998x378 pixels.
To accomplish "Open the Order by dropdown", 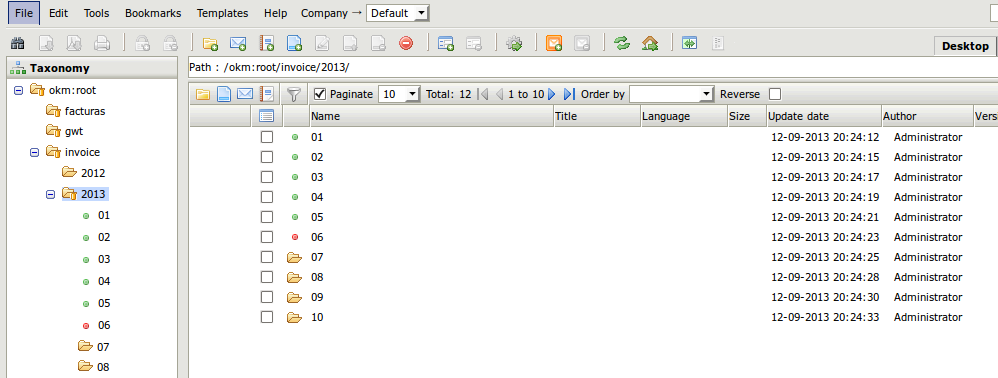I will [671, 94].
